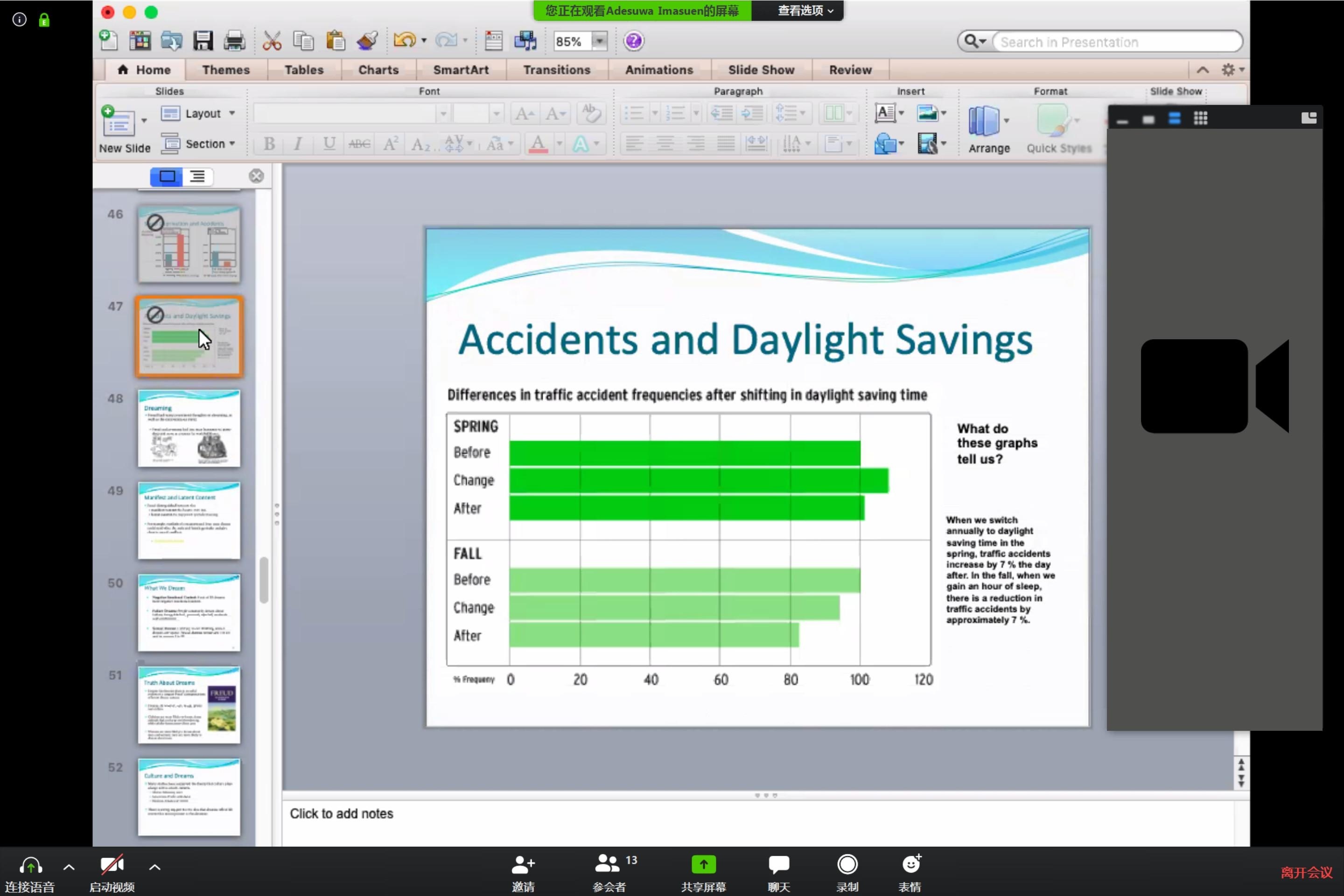This screenshot has width=1344, height=896.
Task: Click the Copy toolbar icon
Action: [x=303, y=41]
